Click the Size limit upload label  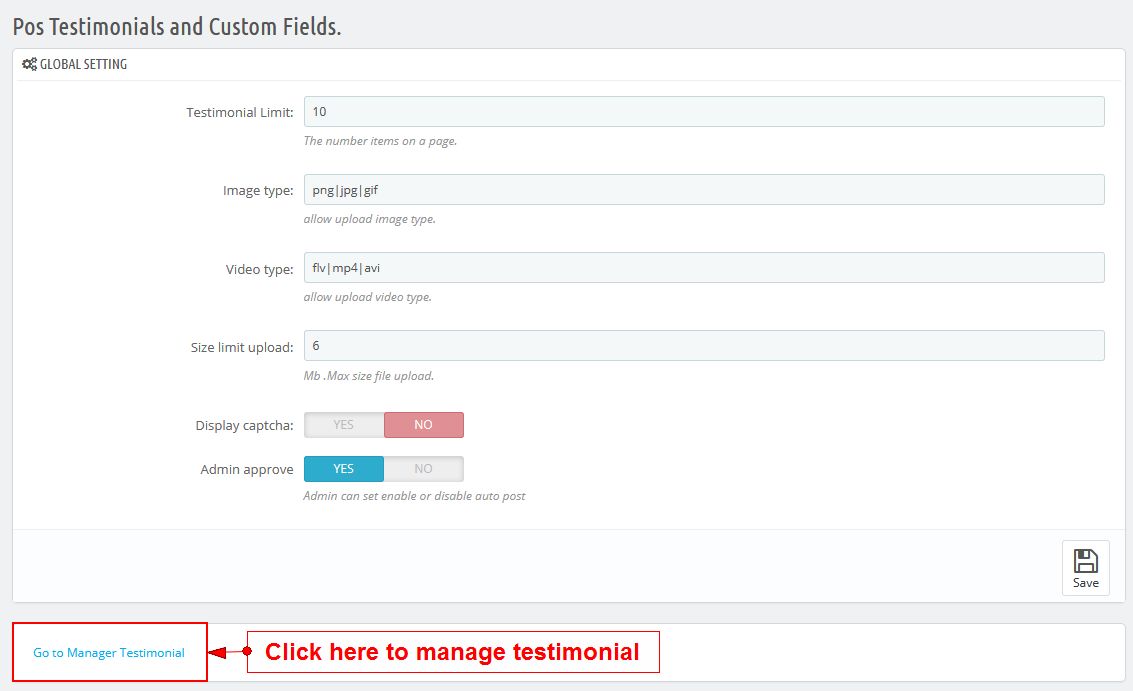tap(242, 348)
